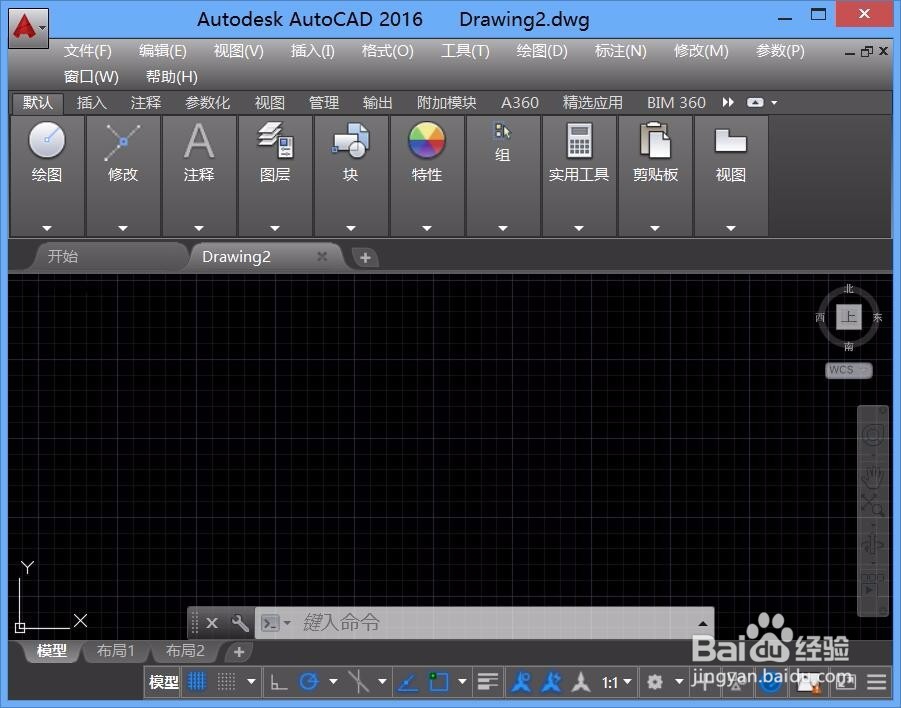Click the 模型 model space button in status bar
The height and width of the screenshot is (708, 901).
click(164, 682)
